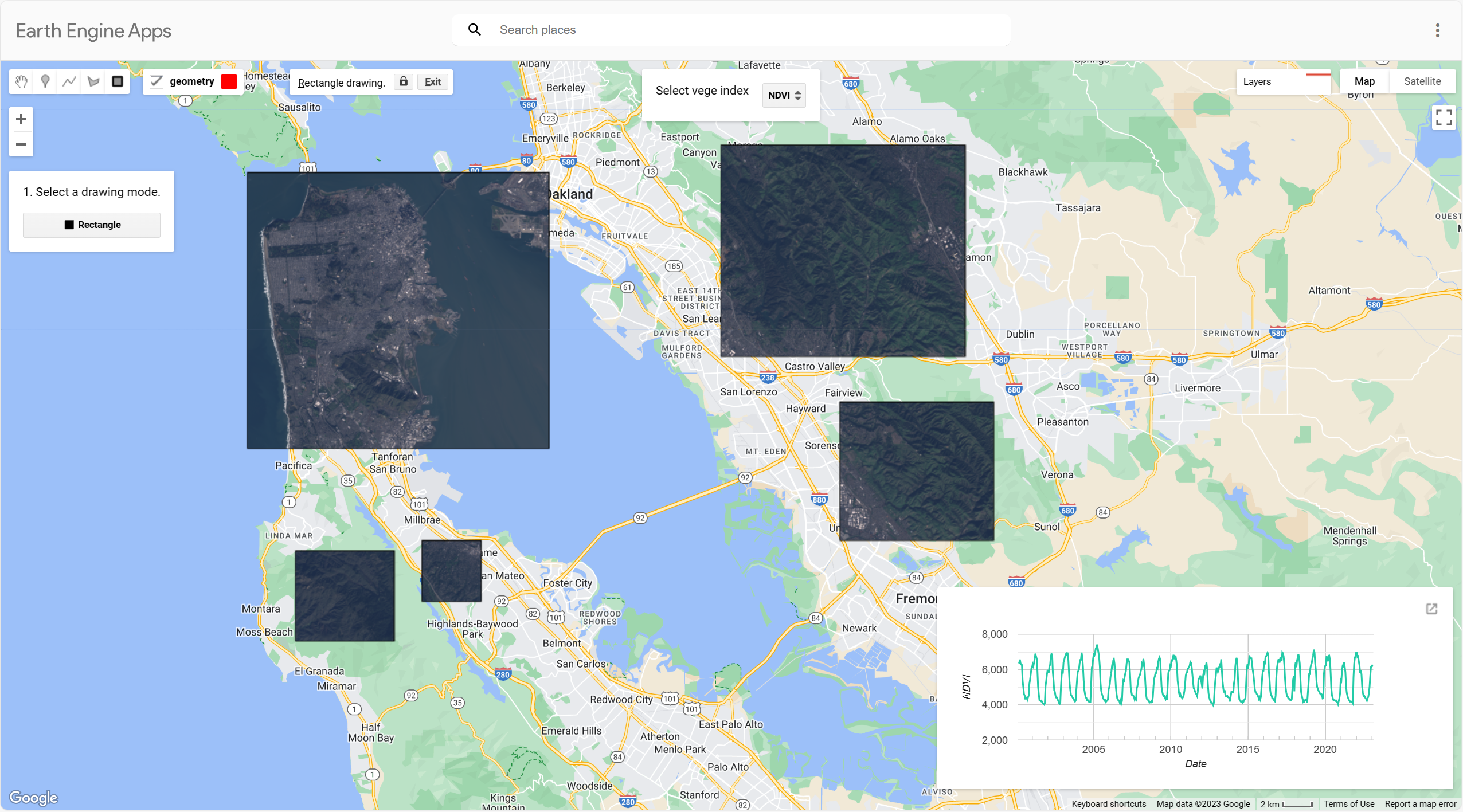Uncheck the geometry layer checkbox
Viewport: 1463px width, 812px height.
coord(156,81)
